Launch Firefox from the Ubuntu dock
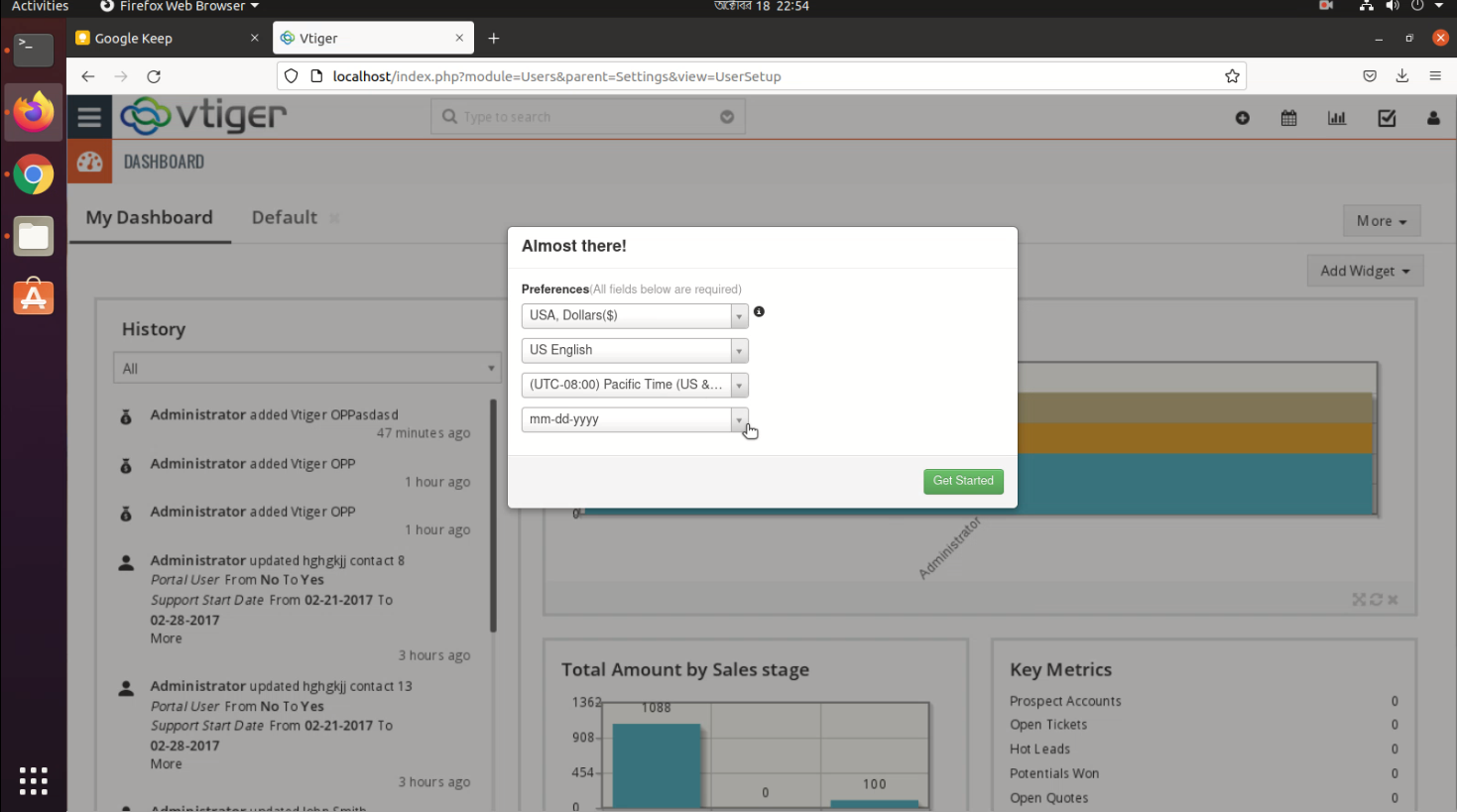 click(33, 112)
